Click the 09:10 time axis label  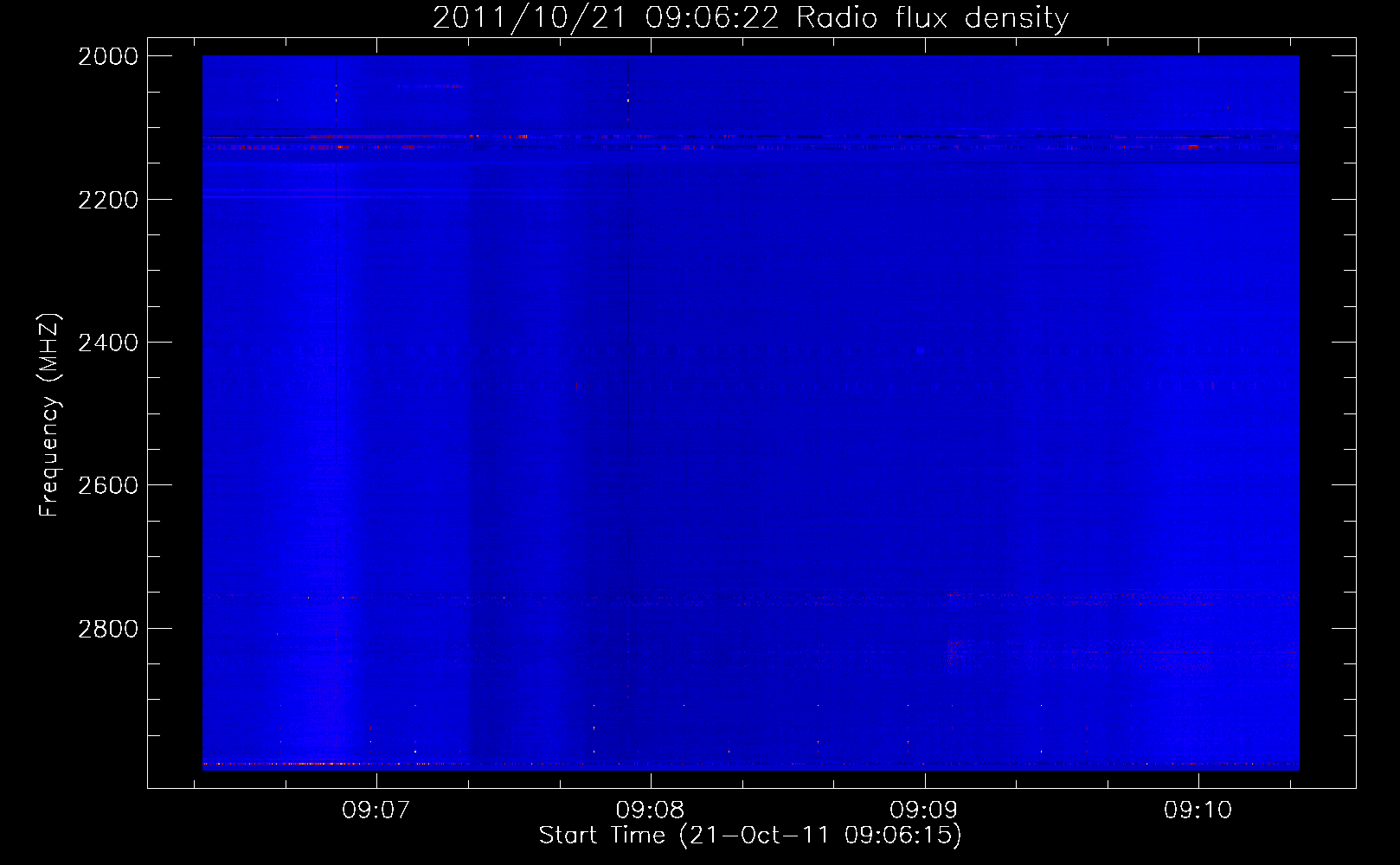pos(1198,811)
